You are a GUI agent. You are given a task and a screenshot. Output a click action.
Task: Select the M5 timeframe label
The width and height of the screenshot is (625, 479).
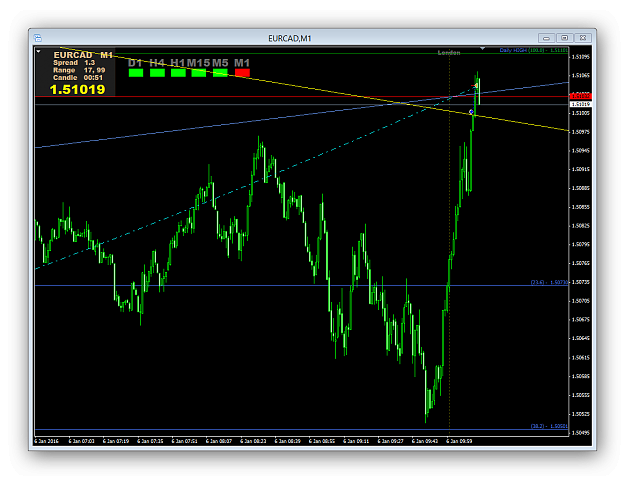(x=220, y=63)
